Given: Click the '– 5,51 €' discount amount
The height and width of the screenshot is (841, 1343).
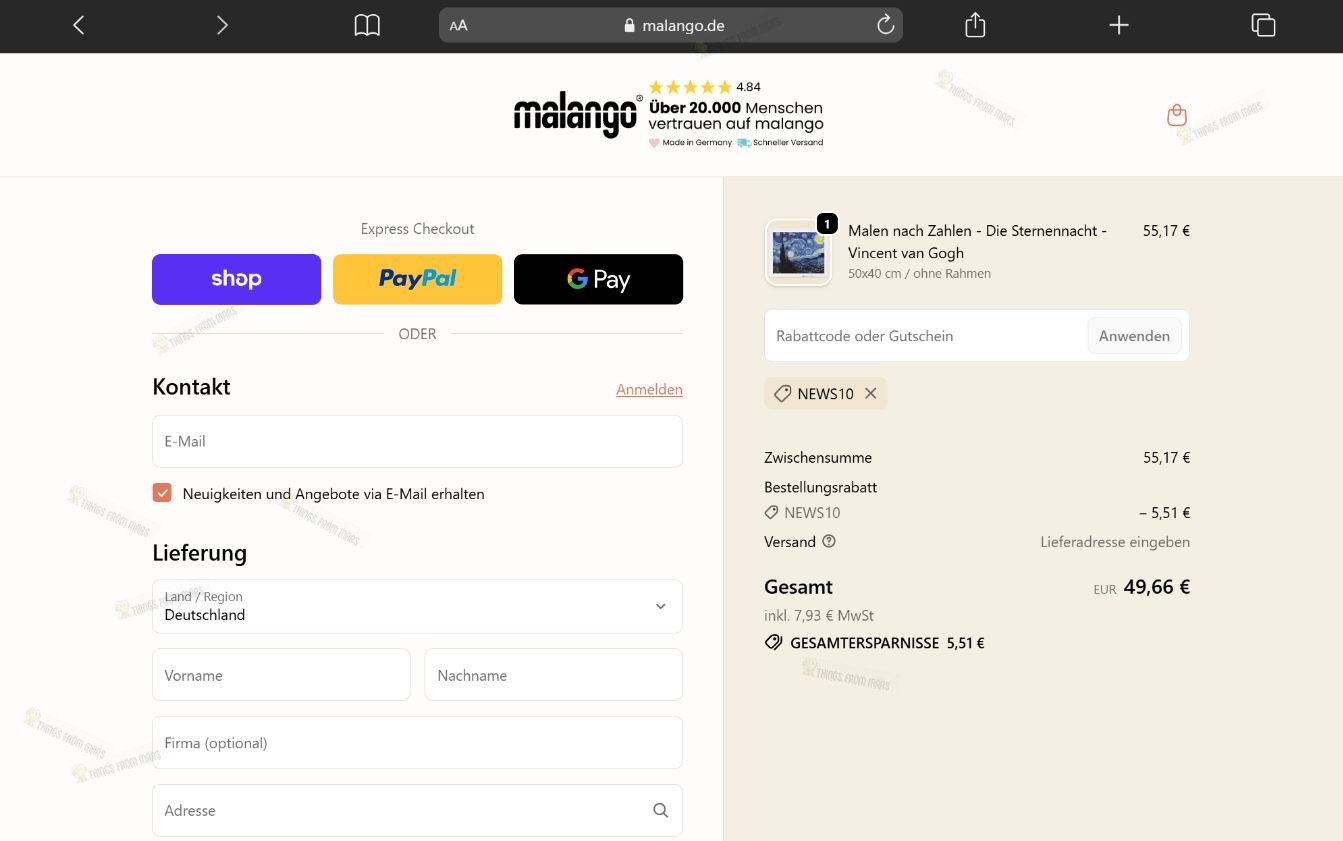Looking at the screenshot, I should pyautogui.click(x=1165, y=513).
